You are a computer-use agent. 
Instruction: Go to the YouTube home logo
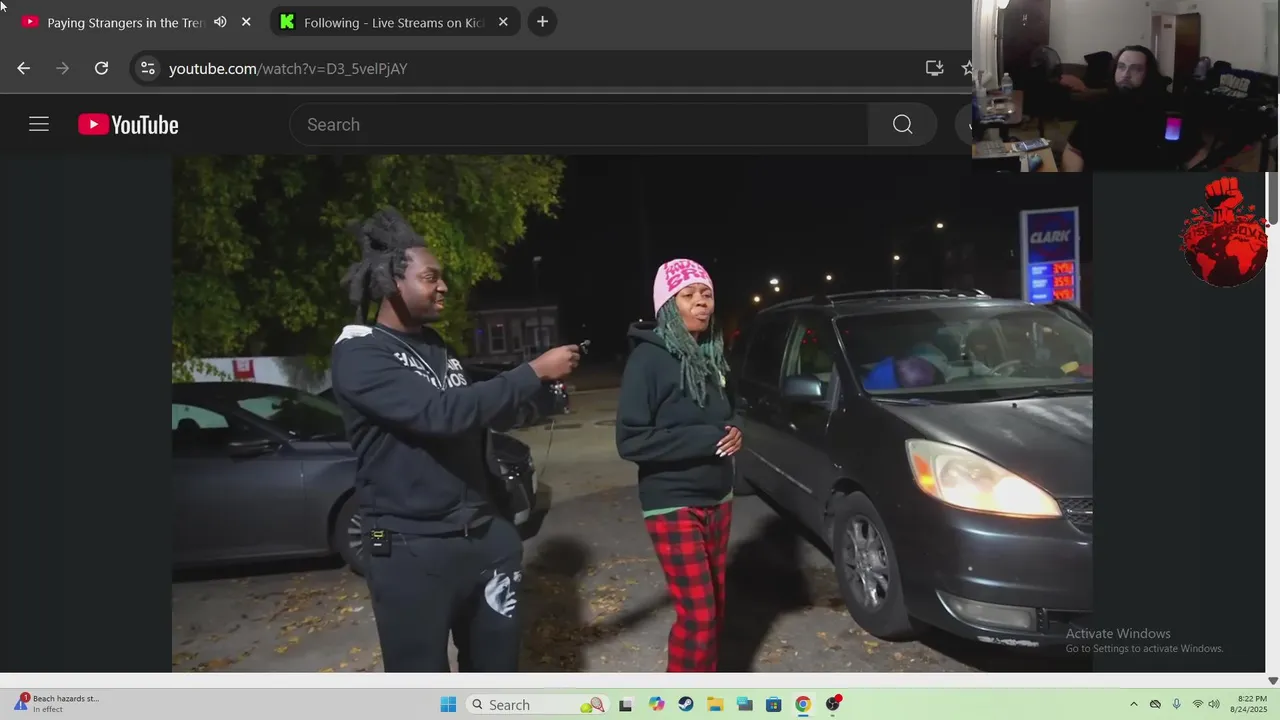128,124
